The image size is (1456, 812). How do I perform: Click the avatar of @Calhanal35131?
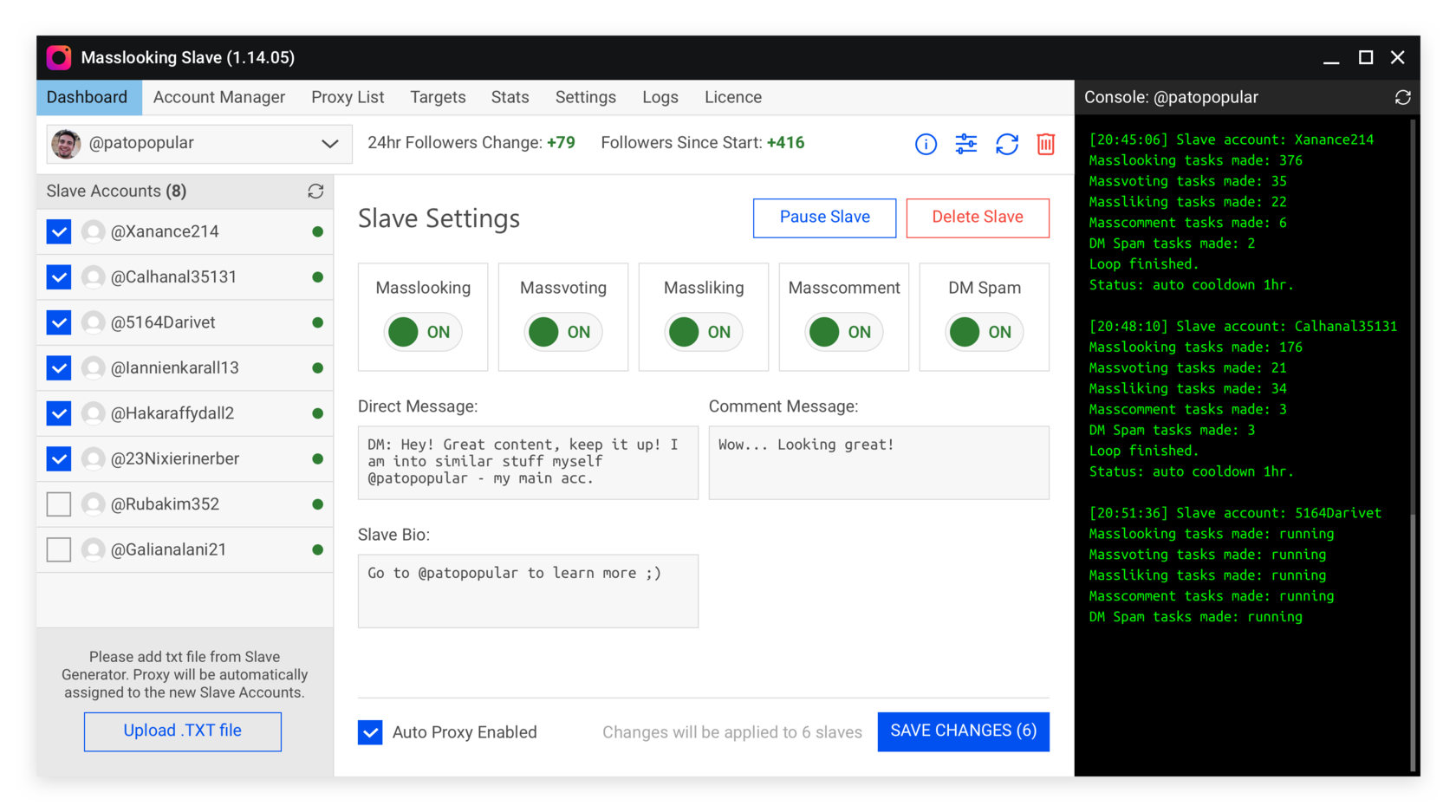click(93, 277)
